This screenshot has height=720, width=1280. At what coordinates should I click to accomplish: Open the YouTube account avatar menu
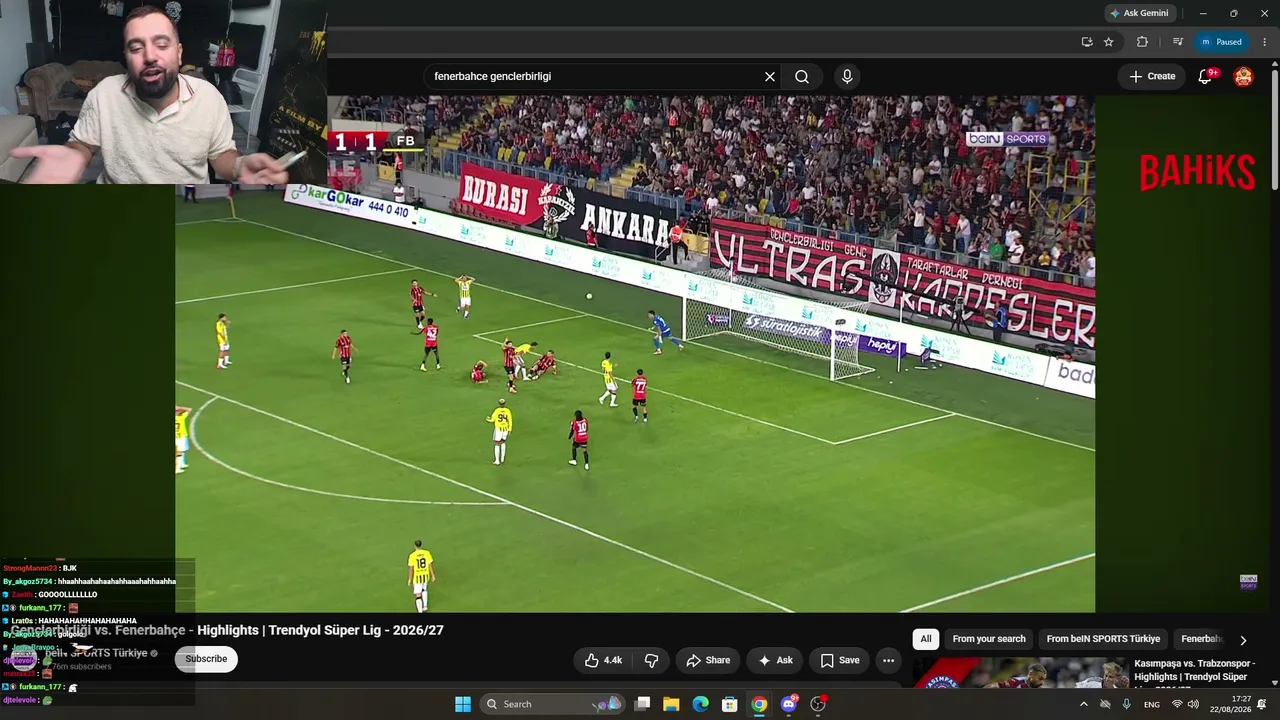coord(1243,77)
